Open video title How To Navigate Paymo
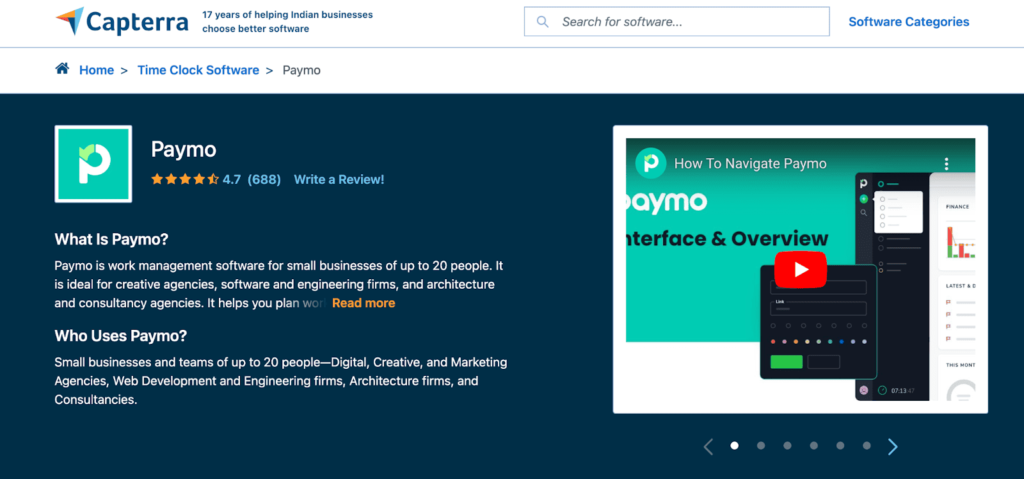This screenshot has height=479, width=1024. click(x=750, y=163)
